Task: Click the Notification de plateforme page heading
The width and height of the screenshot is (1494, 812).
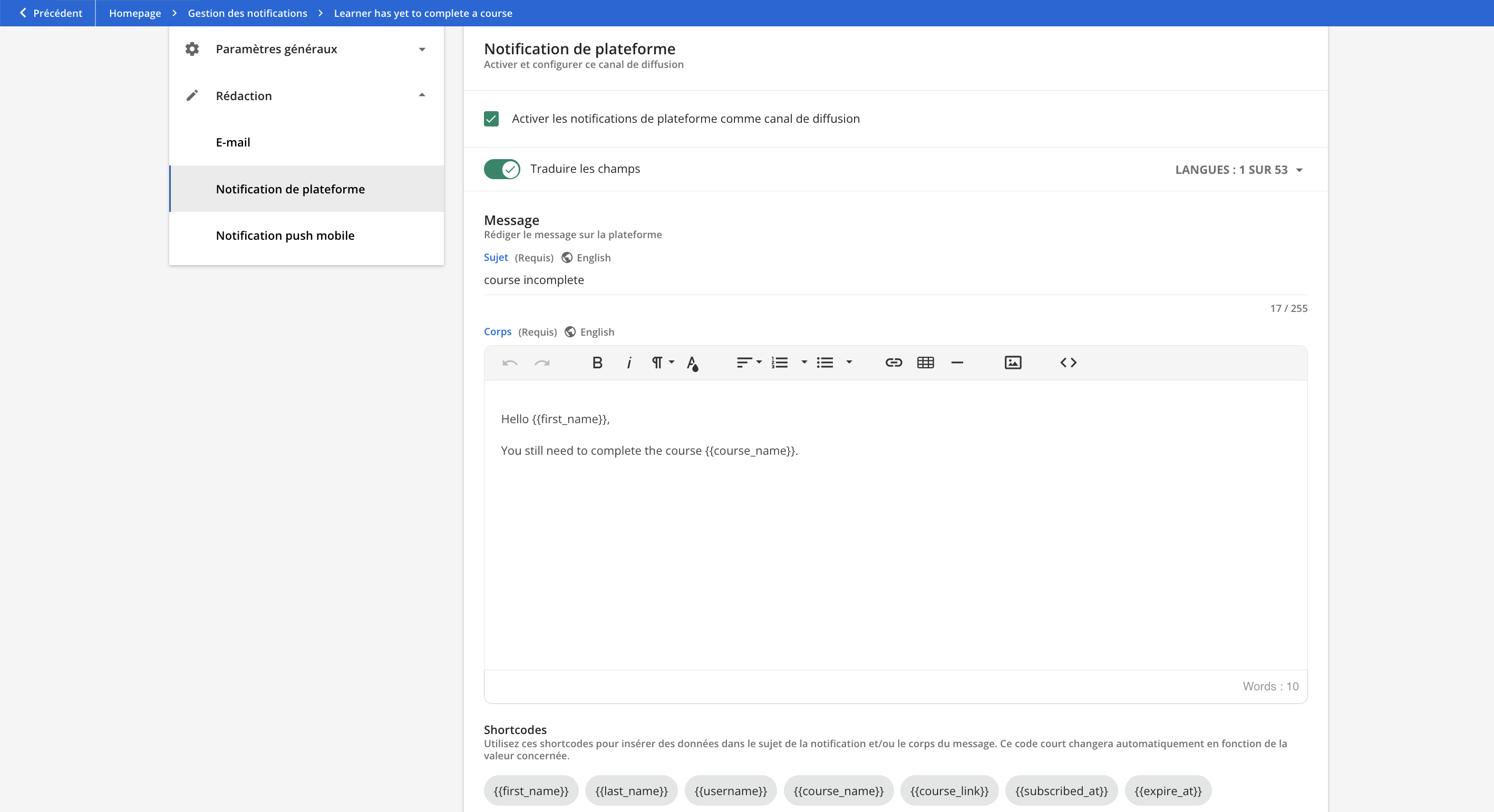Action: (579, 48)
